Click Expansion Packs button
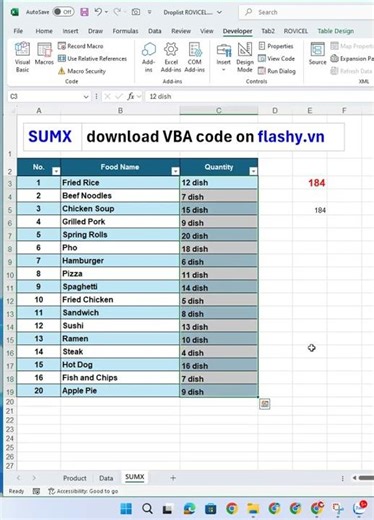 [352, 59]
